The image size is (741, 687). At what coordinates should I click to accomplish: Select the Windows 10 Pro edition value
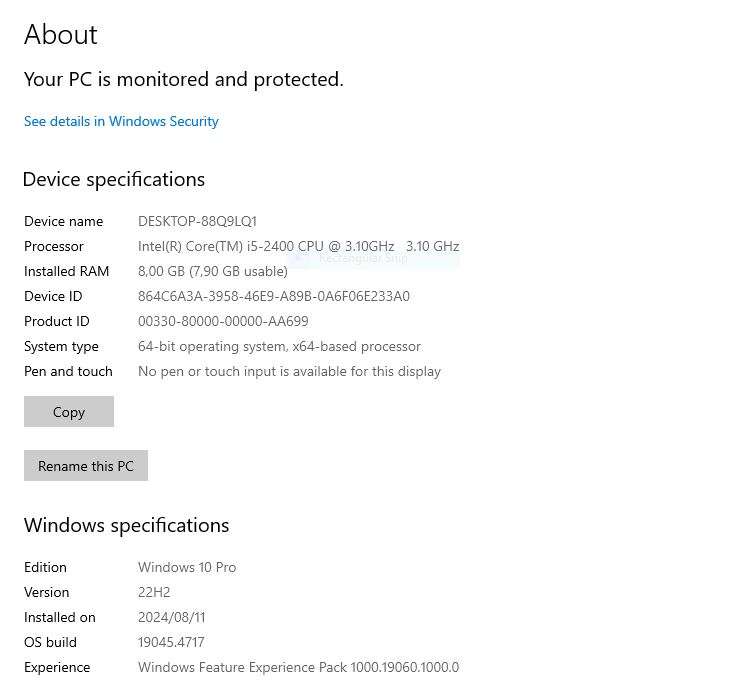187,567
